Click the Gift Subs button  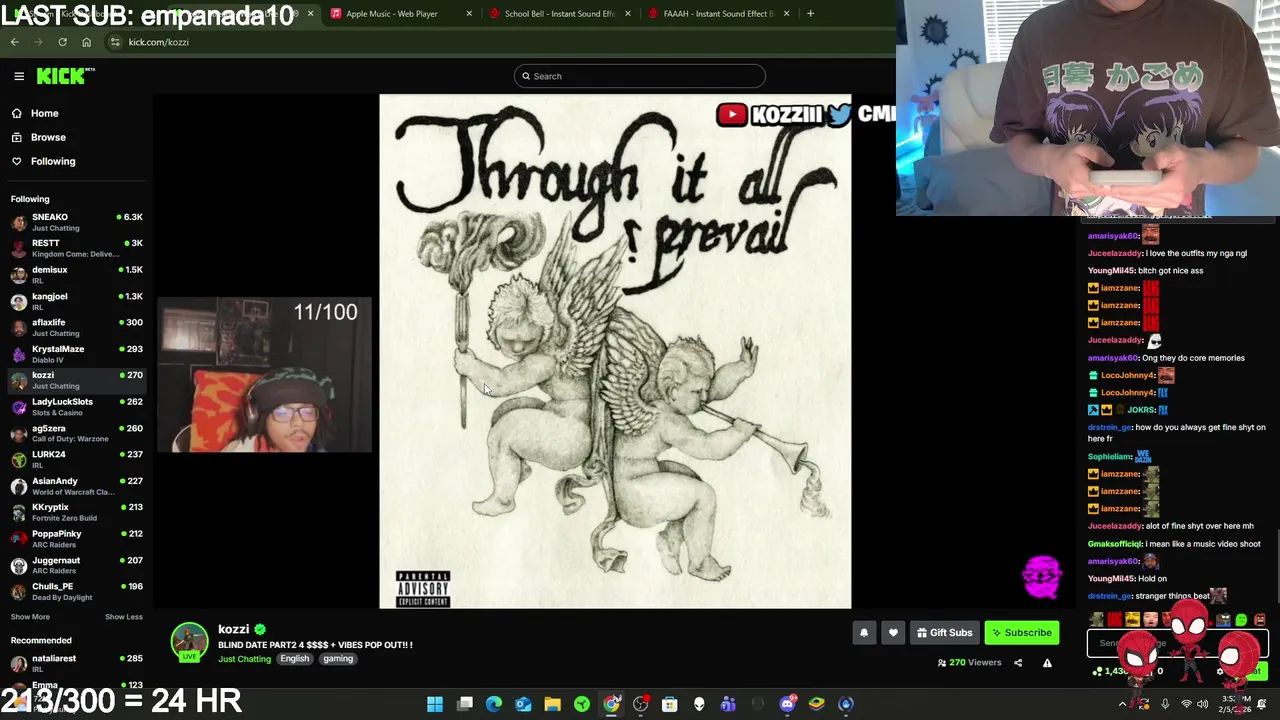(944, 633)
